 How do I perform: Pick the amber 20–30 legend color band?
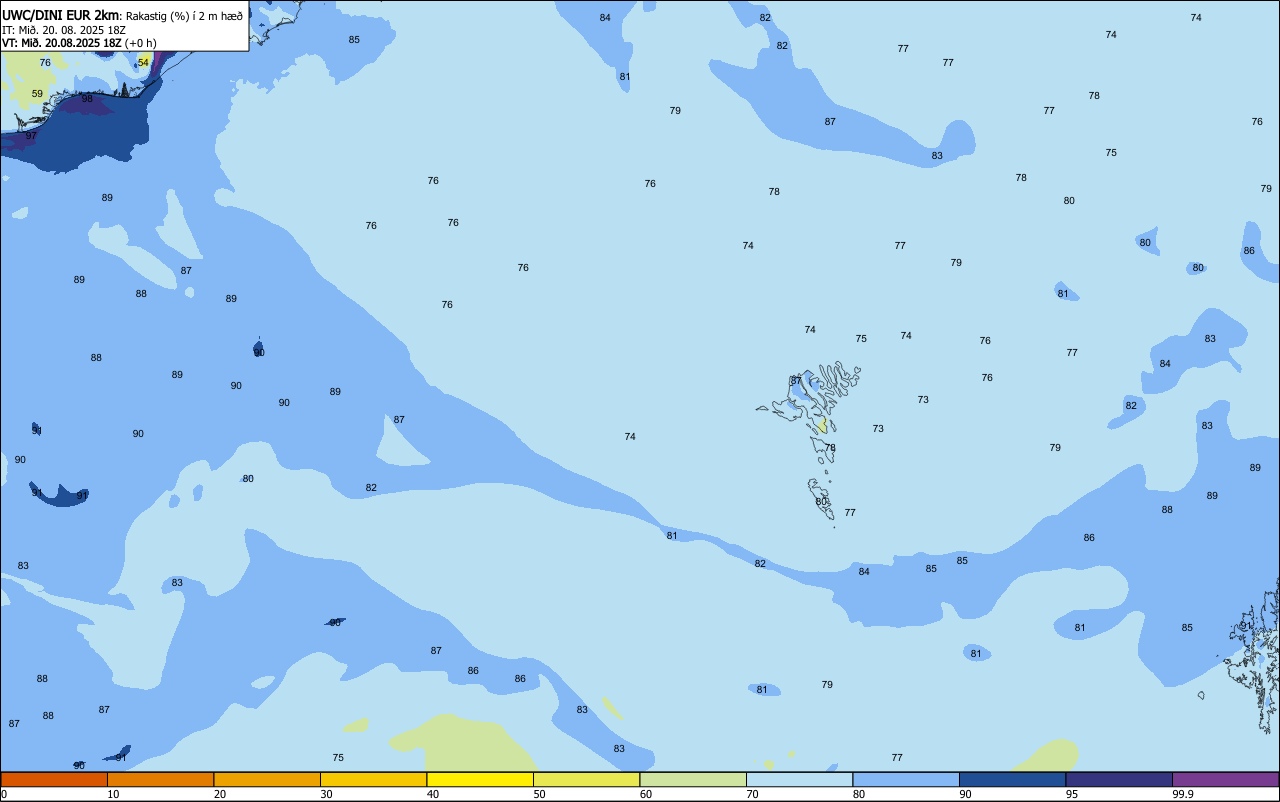click(267, 779)
